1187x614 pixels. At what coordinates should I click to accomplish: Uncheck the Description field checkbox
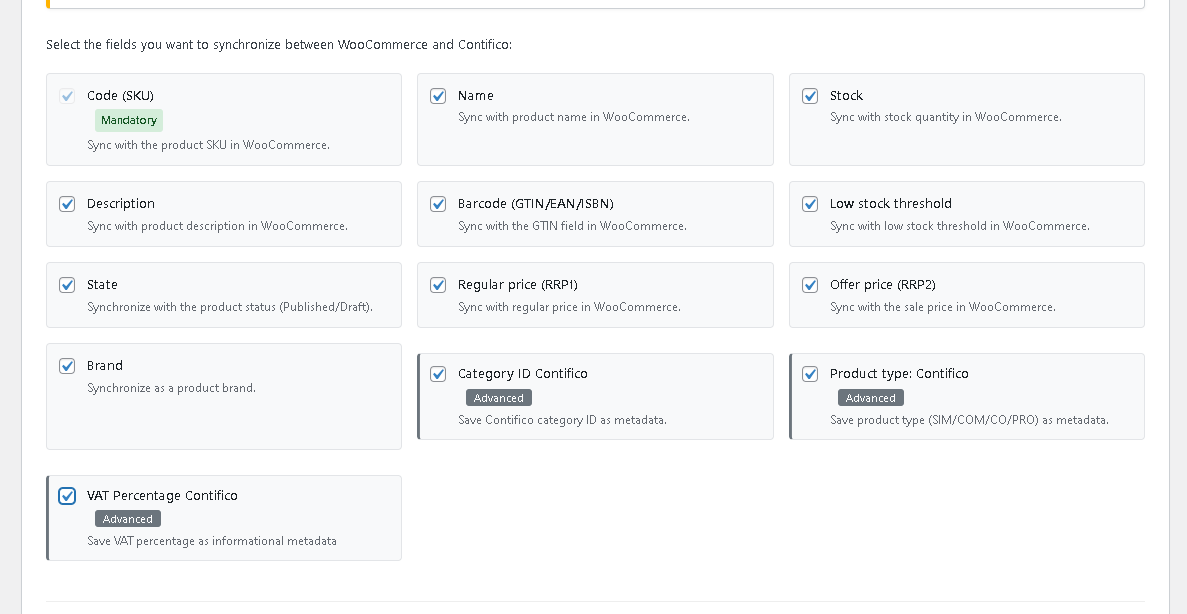pyautogui.click(x=67, y=204)
